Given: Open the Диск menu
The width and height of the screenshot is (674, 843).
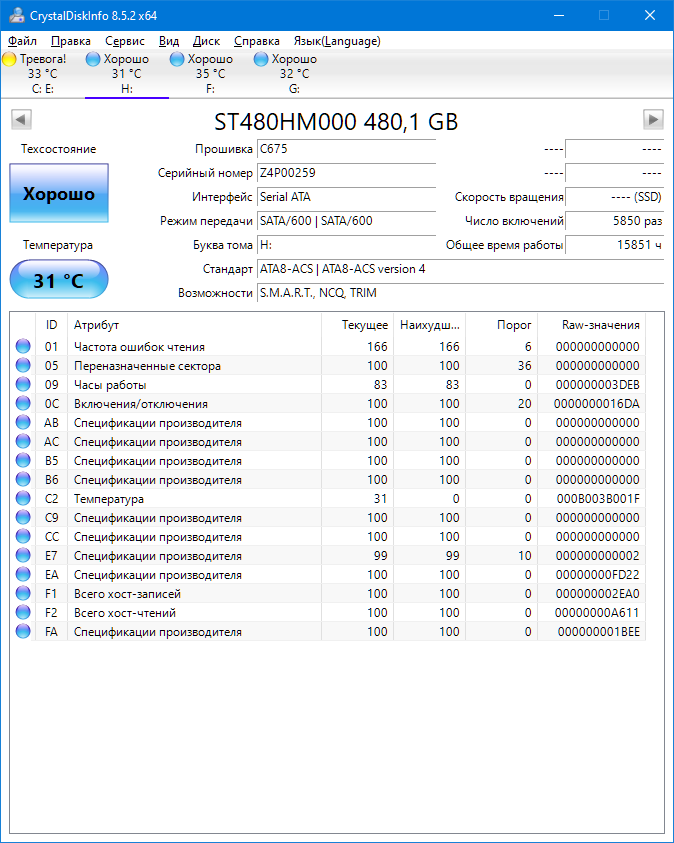Looking at the screenshot, I should (x=206, y=41).
